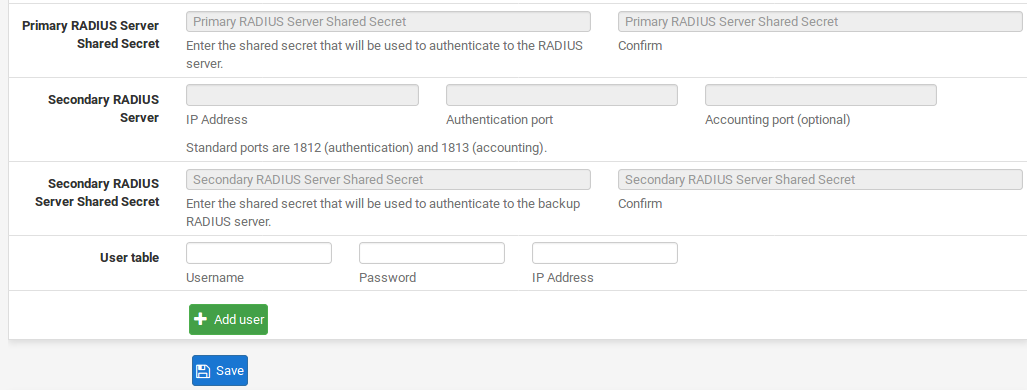Click the User table row label
1027x390 pixels.
(129, 258)
